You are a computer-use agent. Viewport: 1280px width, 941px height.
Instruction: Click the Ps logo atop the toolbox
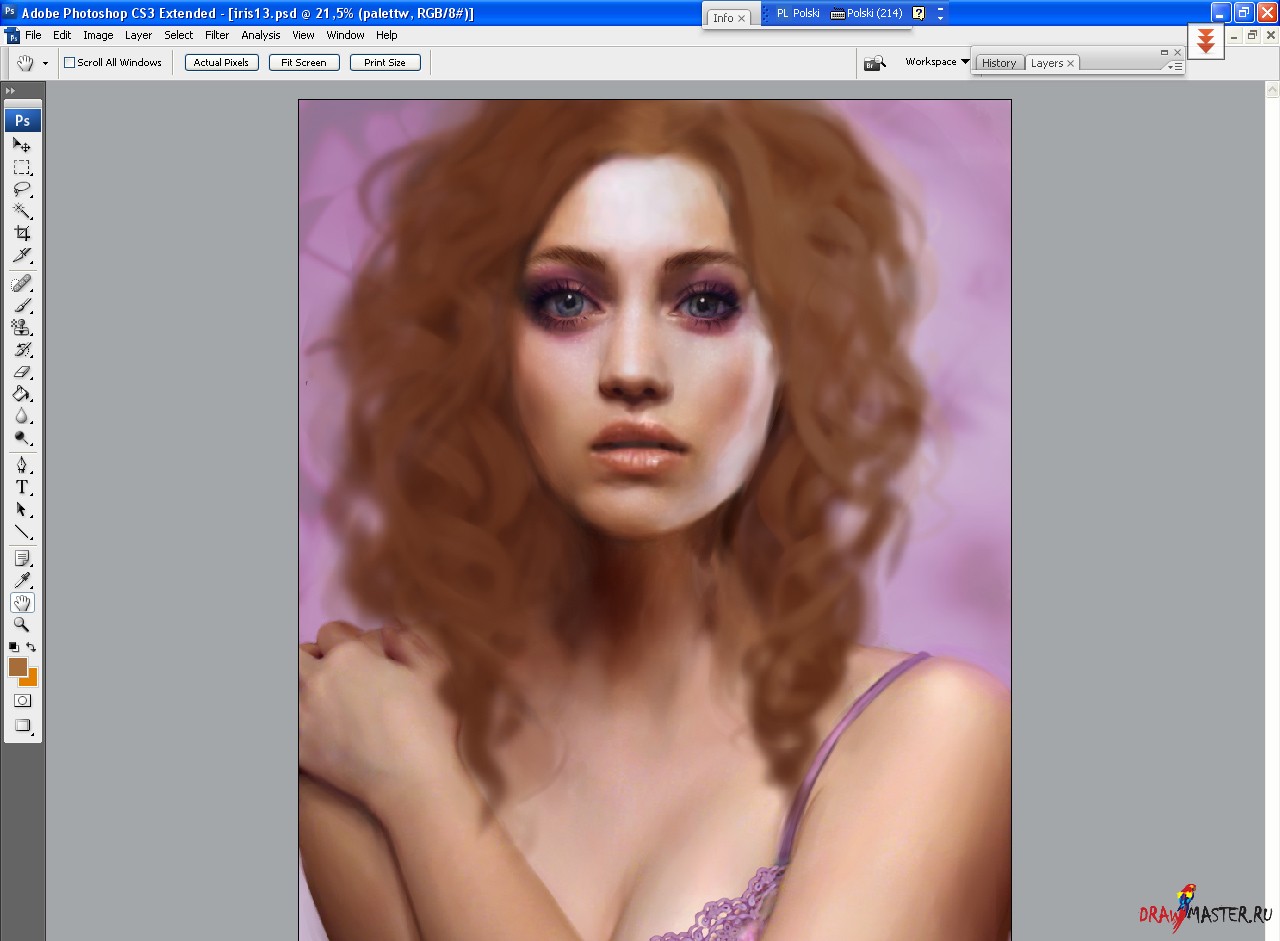(22, 121)
